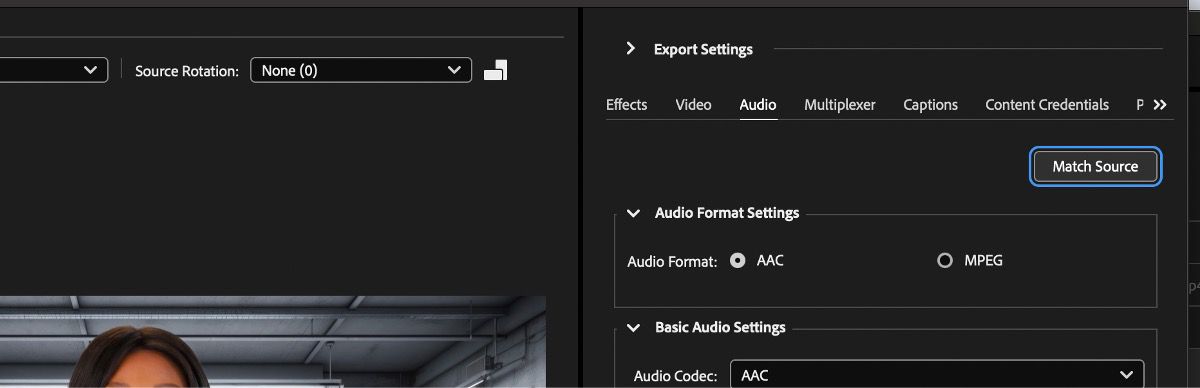
Task: Click the aspect ratio correction icon
Action: [x=496, y=70]
